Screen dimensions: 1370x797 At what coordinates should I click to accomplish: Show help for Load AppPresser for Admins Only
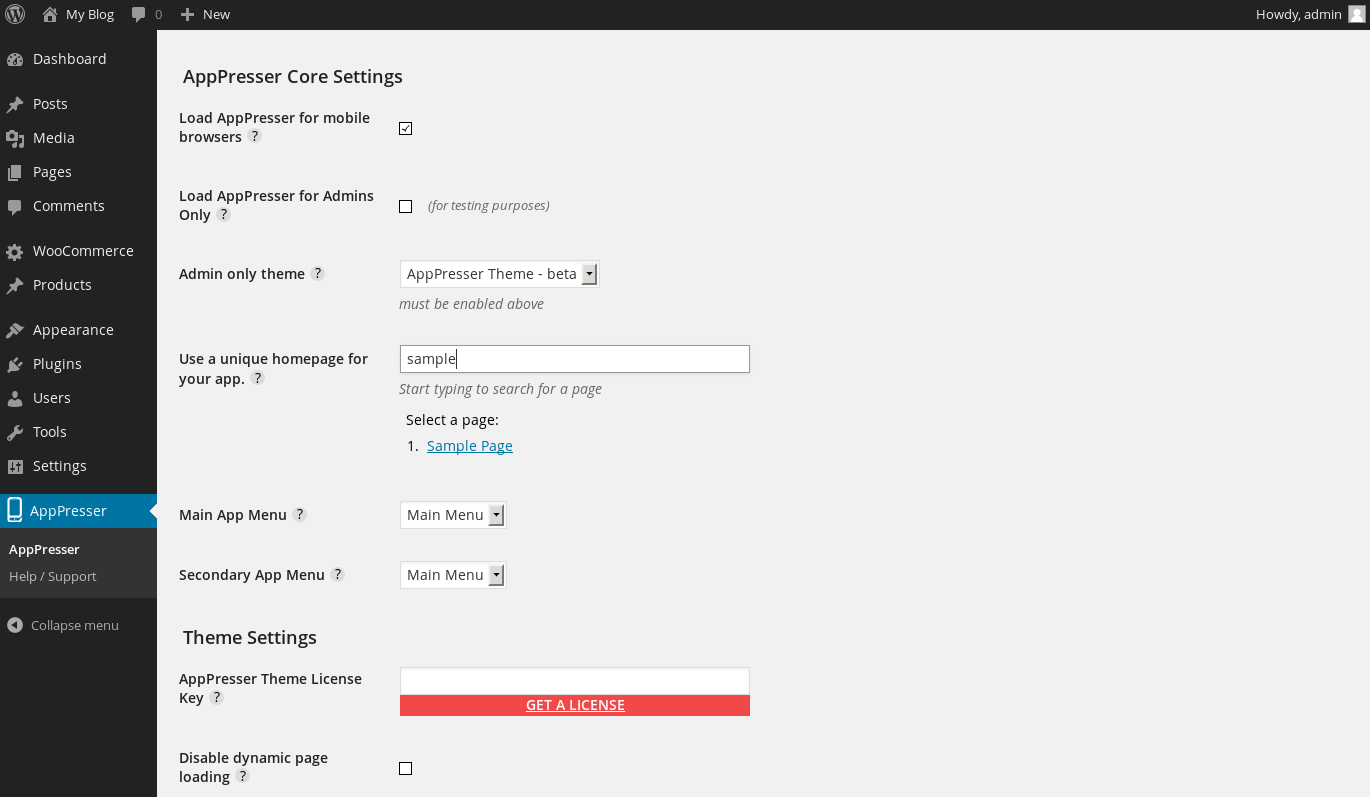(223, 214)
